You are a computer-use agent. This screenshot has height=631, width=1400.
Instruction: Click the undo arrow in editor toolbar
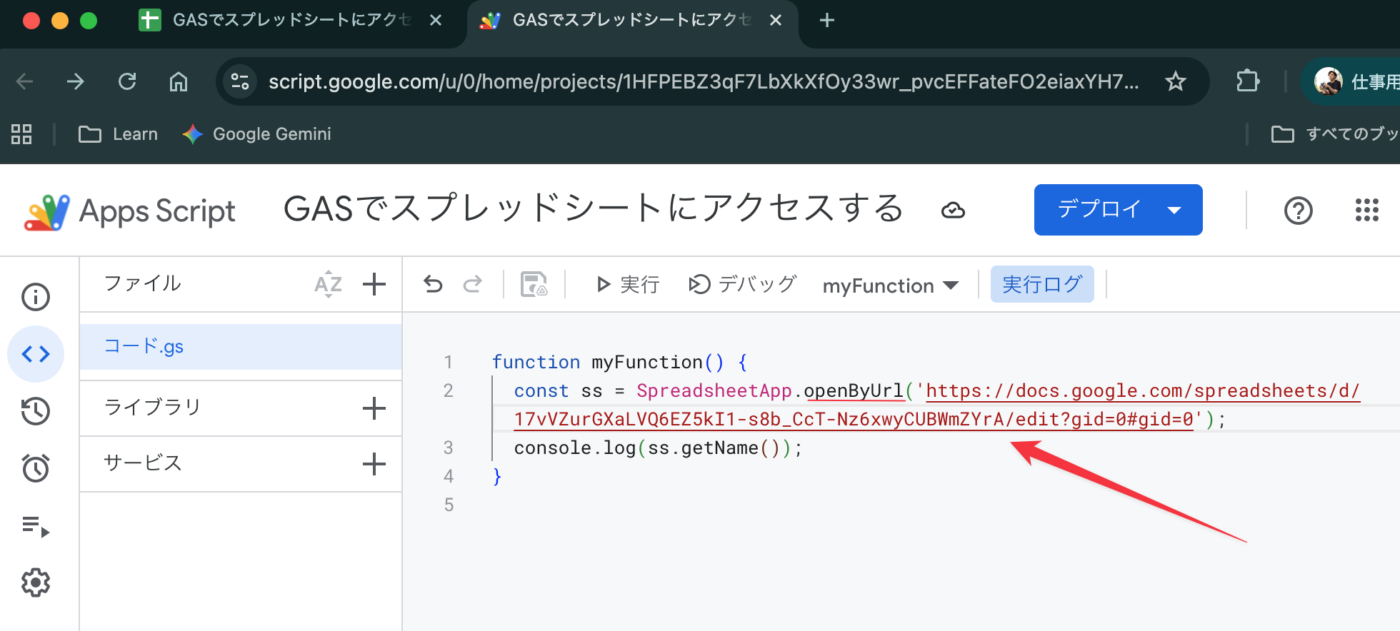pyautogui.click(x=433, y=285)
